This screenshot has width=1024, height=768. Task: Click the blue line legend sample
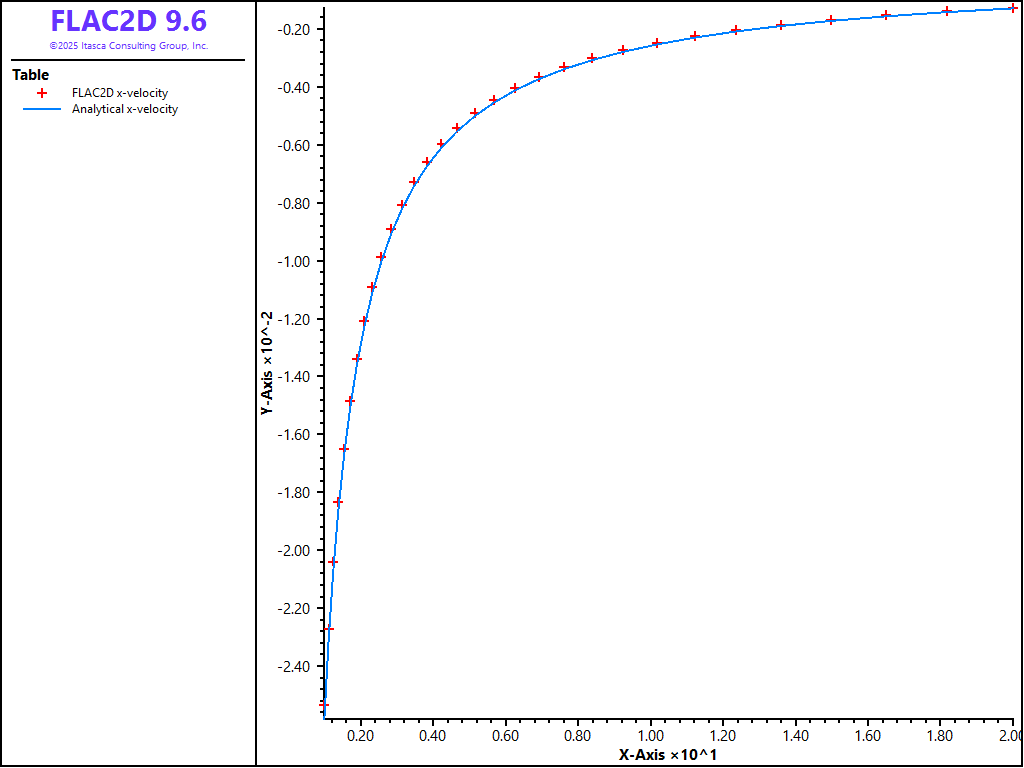[x=42, y=110]
